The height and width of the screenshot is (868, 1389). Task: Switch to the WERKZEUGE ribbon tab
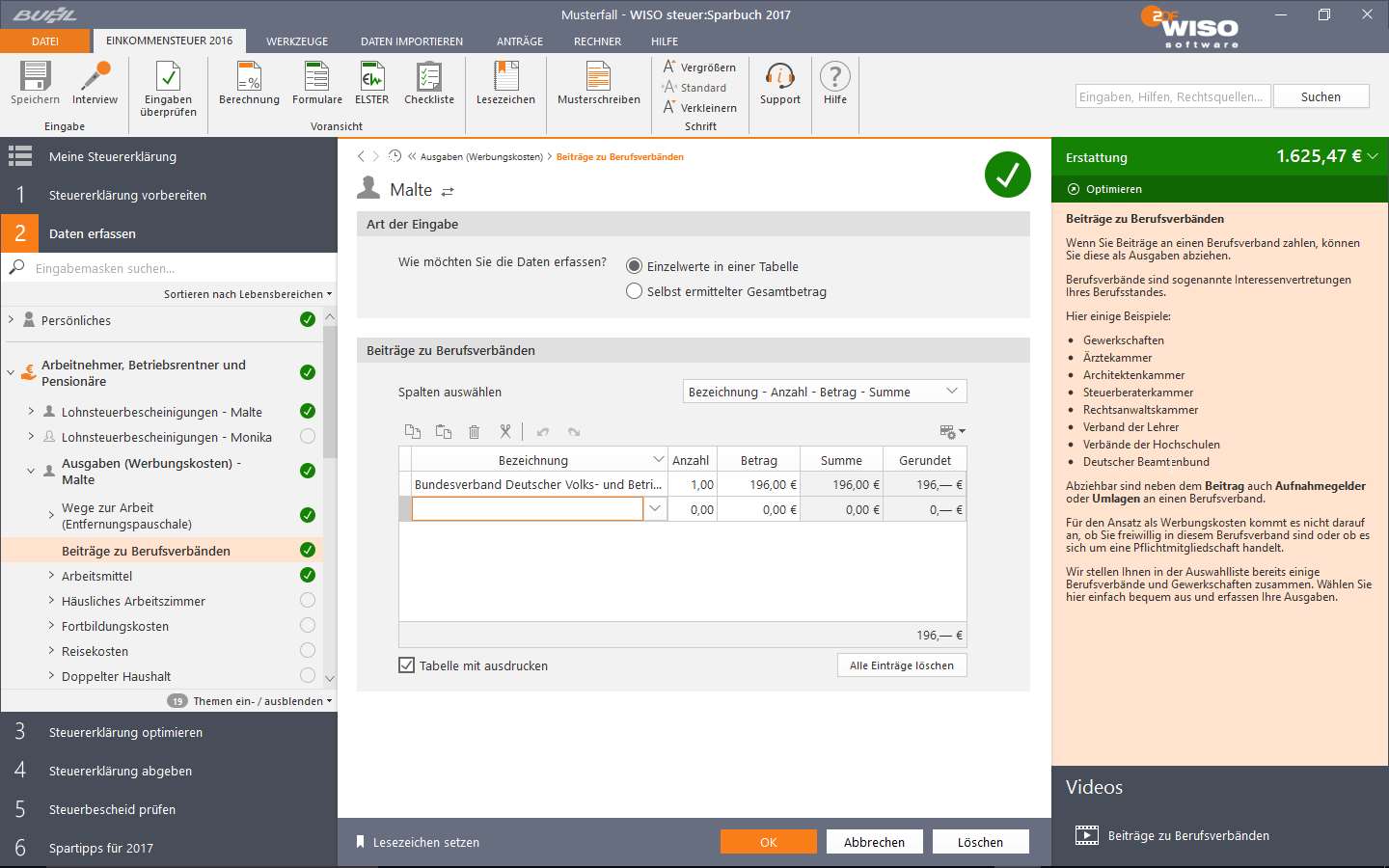(x=297, y=41)
